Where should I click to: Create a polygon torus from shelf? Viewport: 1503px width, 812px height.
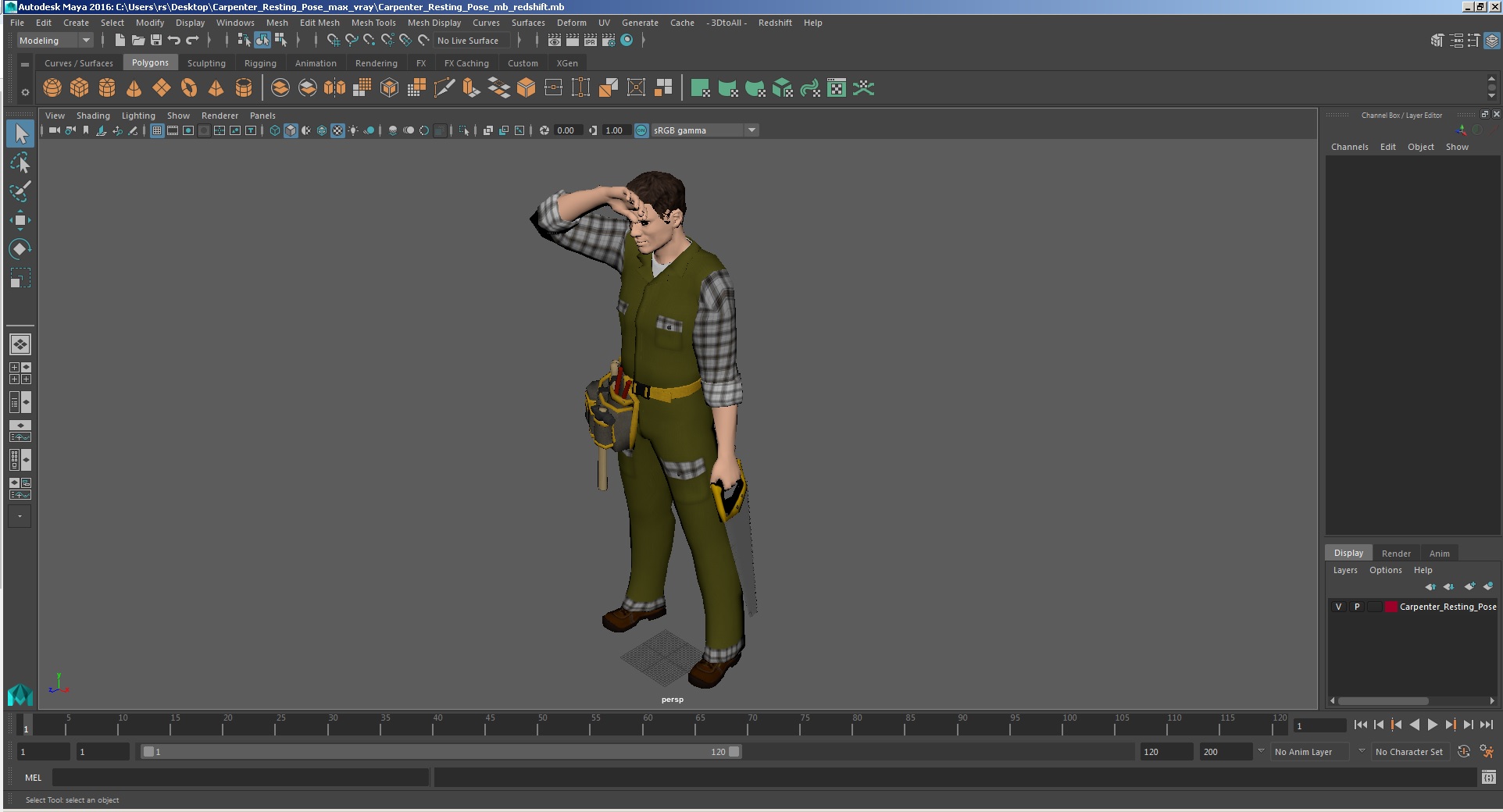(x=189, y=88)
